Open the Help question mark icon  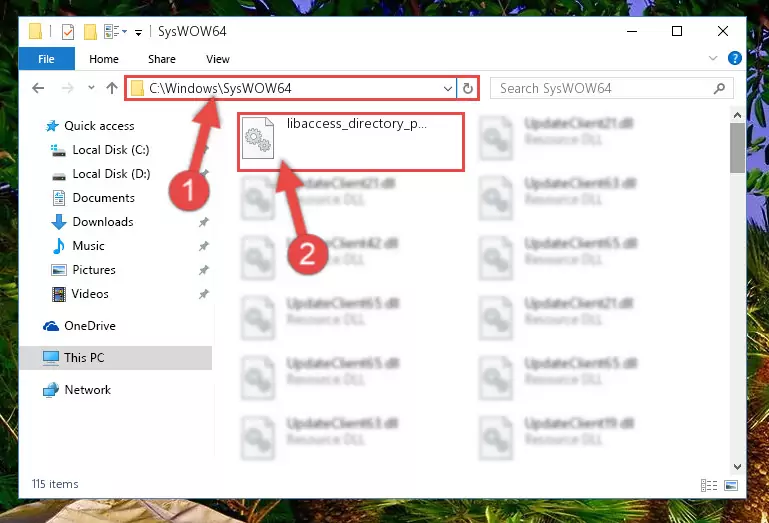(x=734, y=58)
